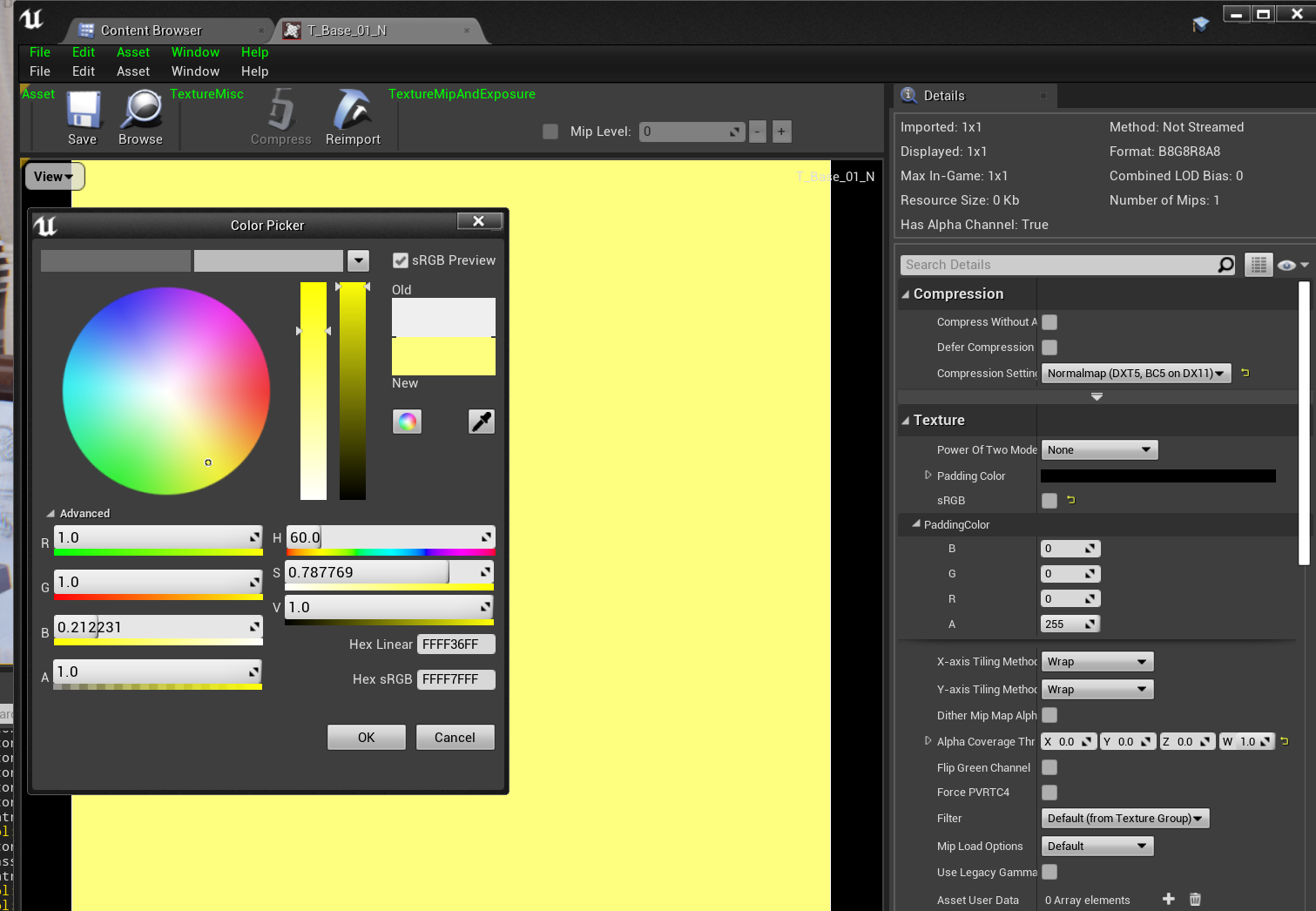
Task: Open the Filter dropdown
Action: [1125, 819]
